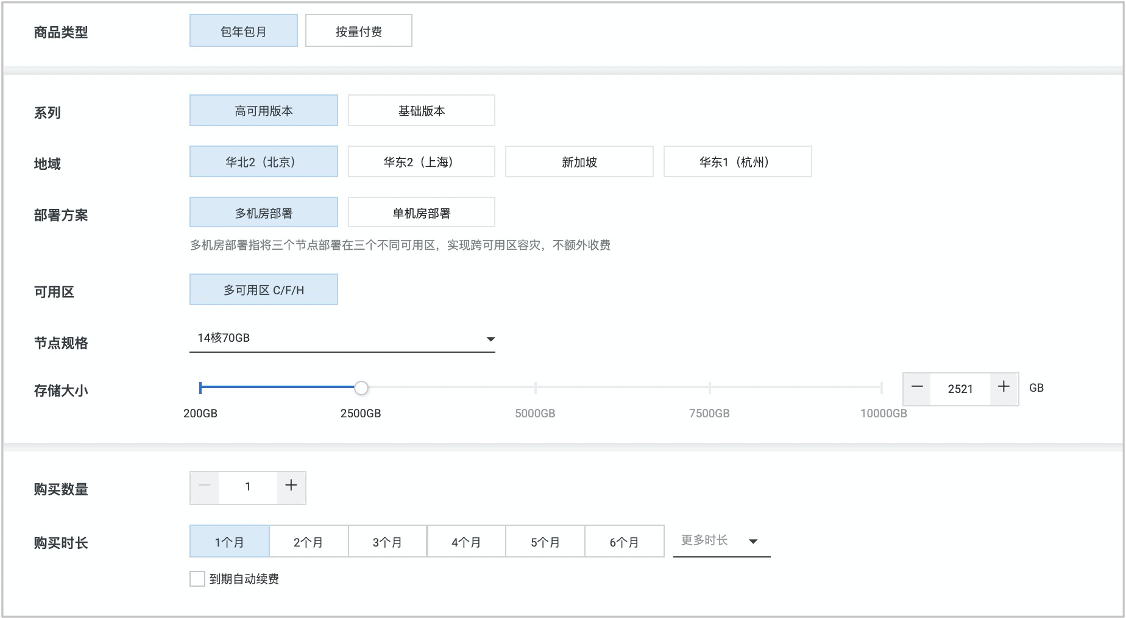The height and width of the screenshot is (618, 1126).
Task: Select 华东2（上海） region
Action: point(421,162)
